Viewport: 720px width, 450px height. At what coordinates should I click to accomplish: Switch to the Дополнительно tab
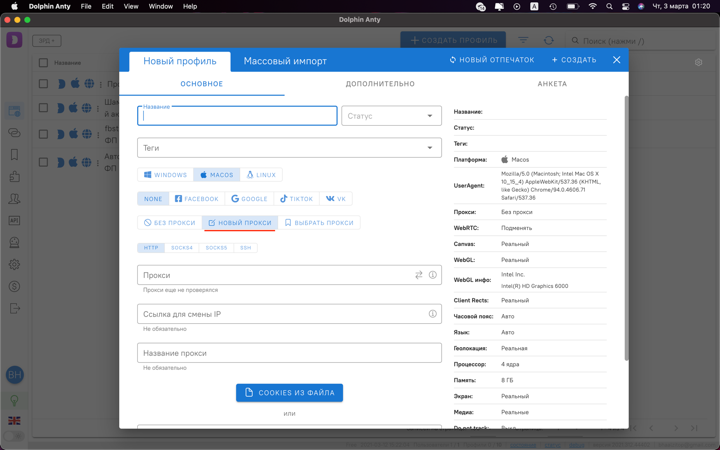(380, 84)
